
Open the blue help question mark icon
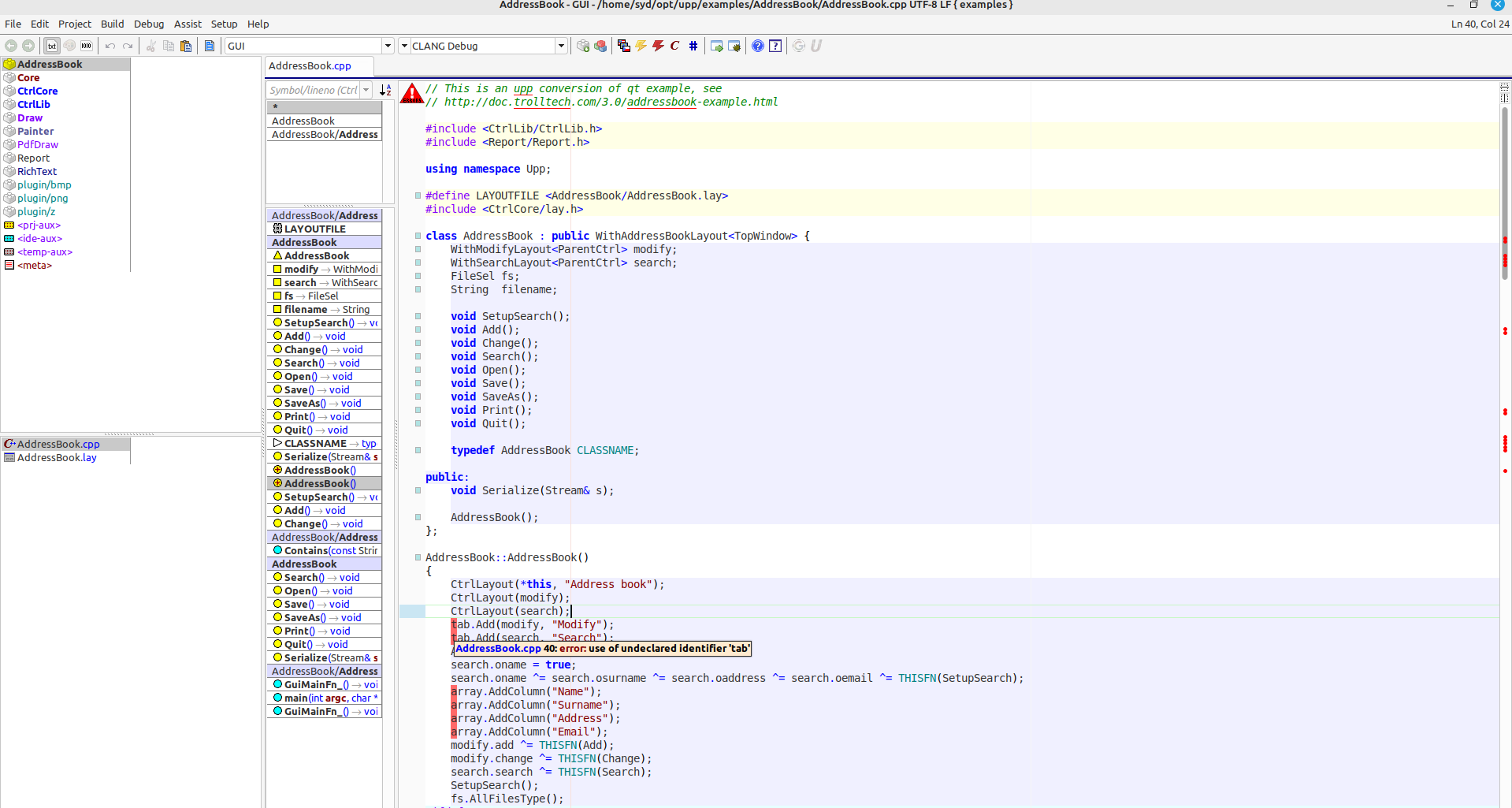coord(758,46)
